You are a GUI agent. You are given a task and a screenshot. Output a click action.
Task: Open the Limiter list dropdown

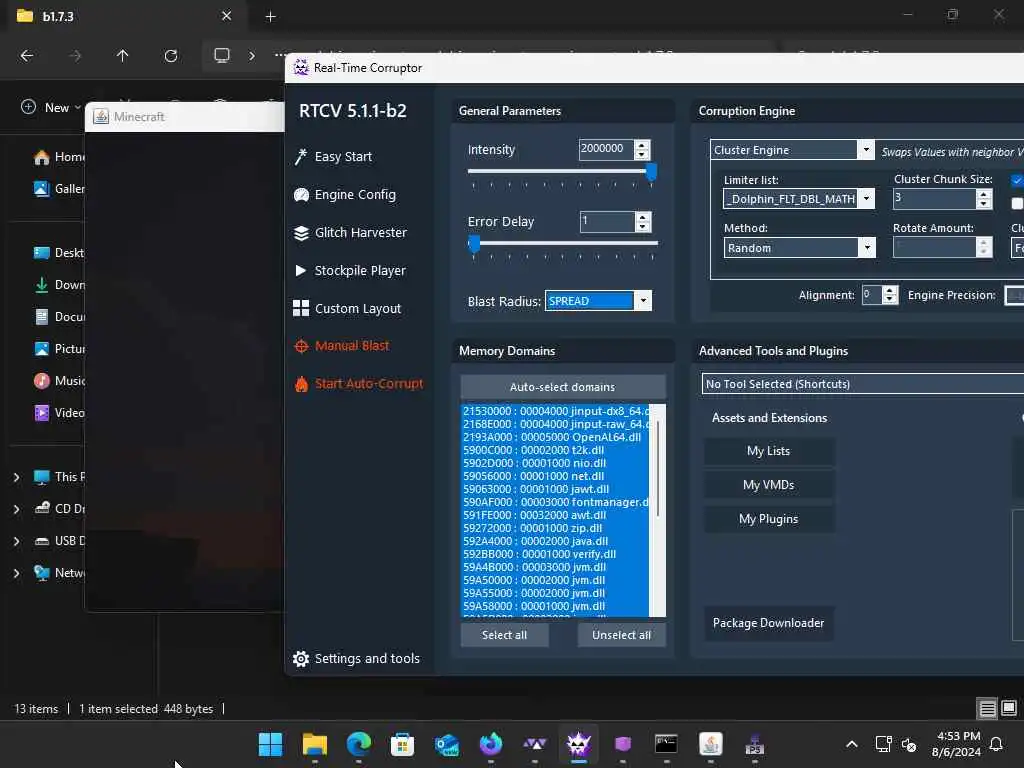coord(867,199)
